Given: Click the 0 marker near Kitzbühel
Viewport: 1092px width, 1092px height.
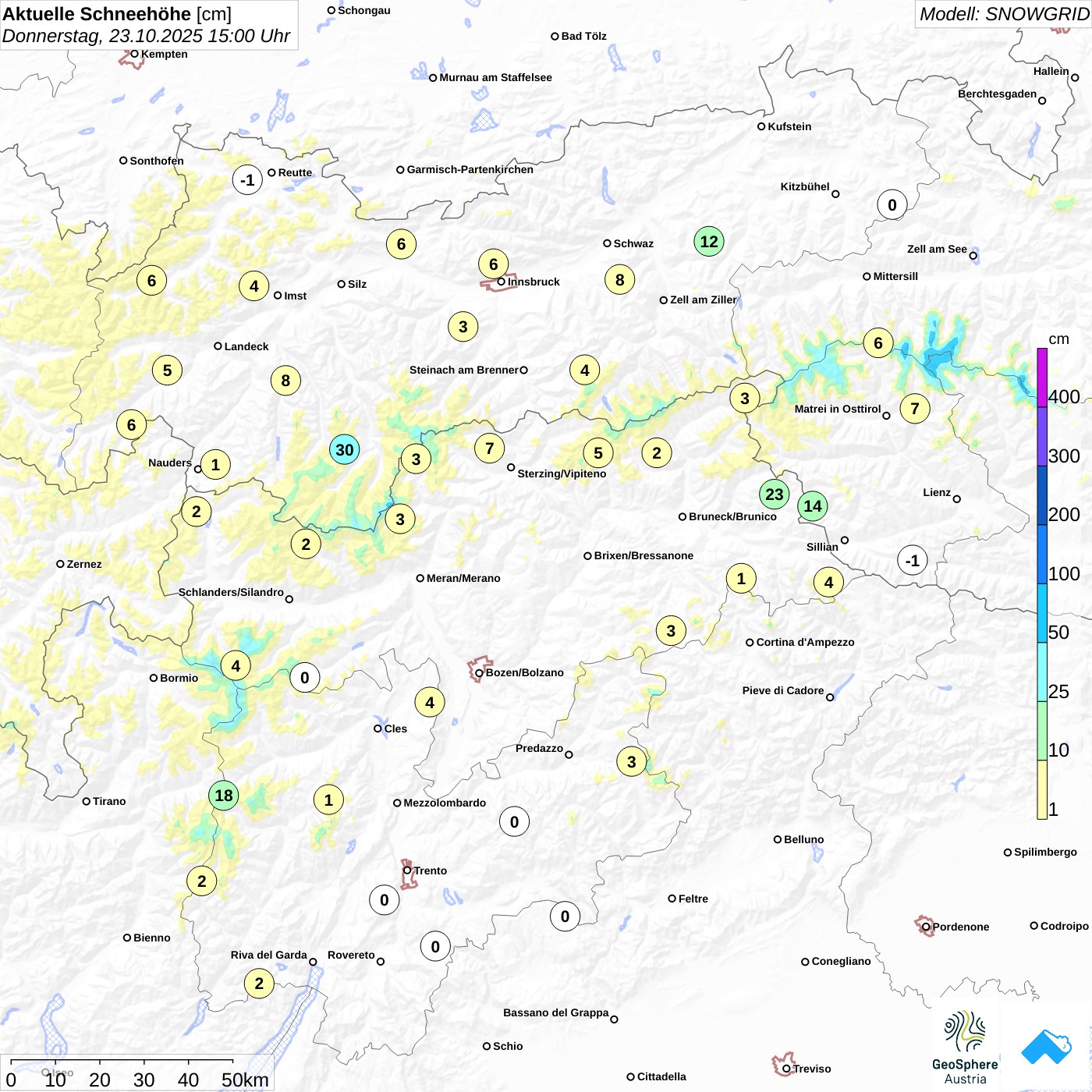Looking at the screenshot, I should click(x=892, y=204).
